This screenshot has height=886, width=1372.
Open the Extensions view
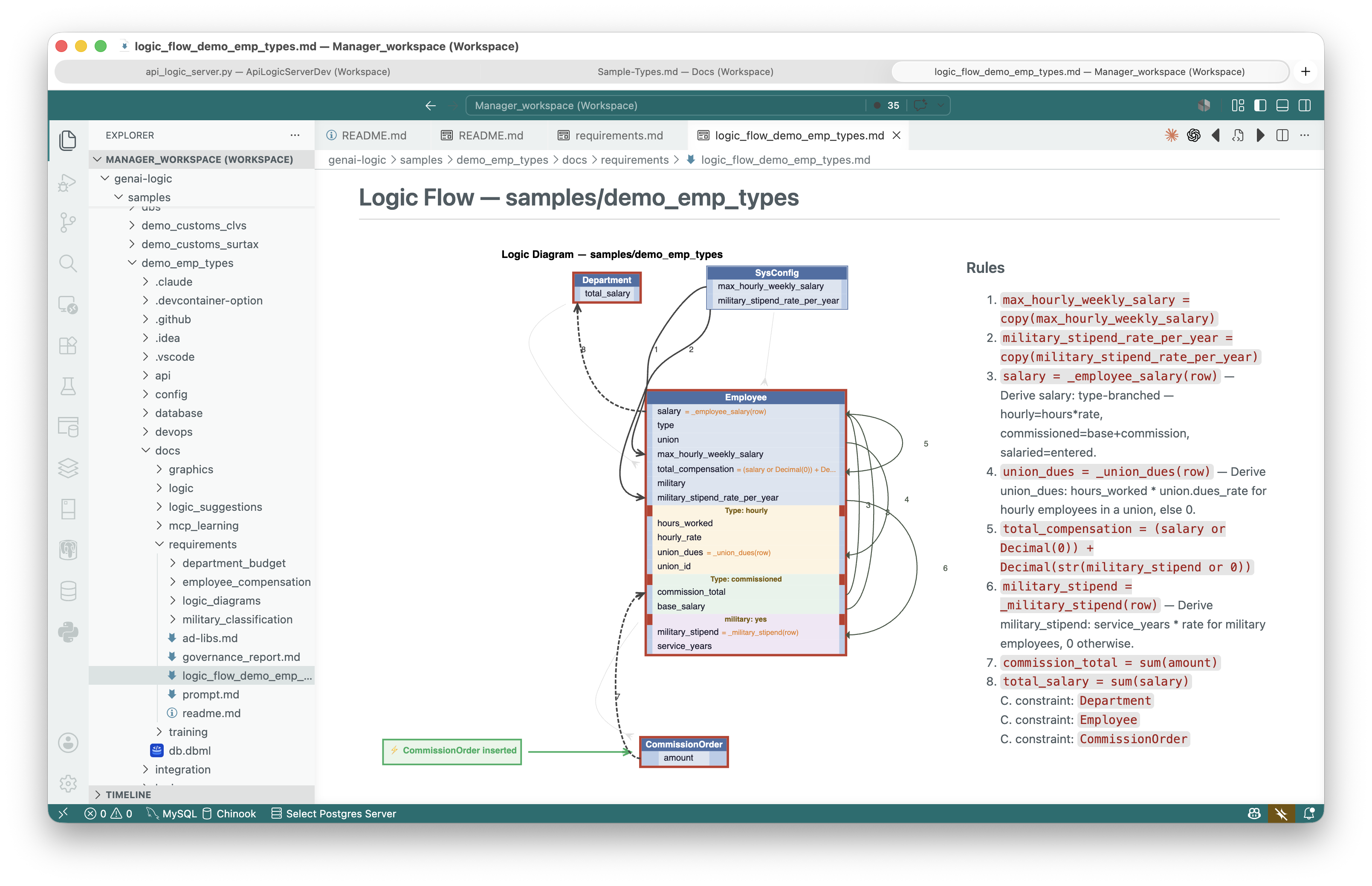point(68,346)
